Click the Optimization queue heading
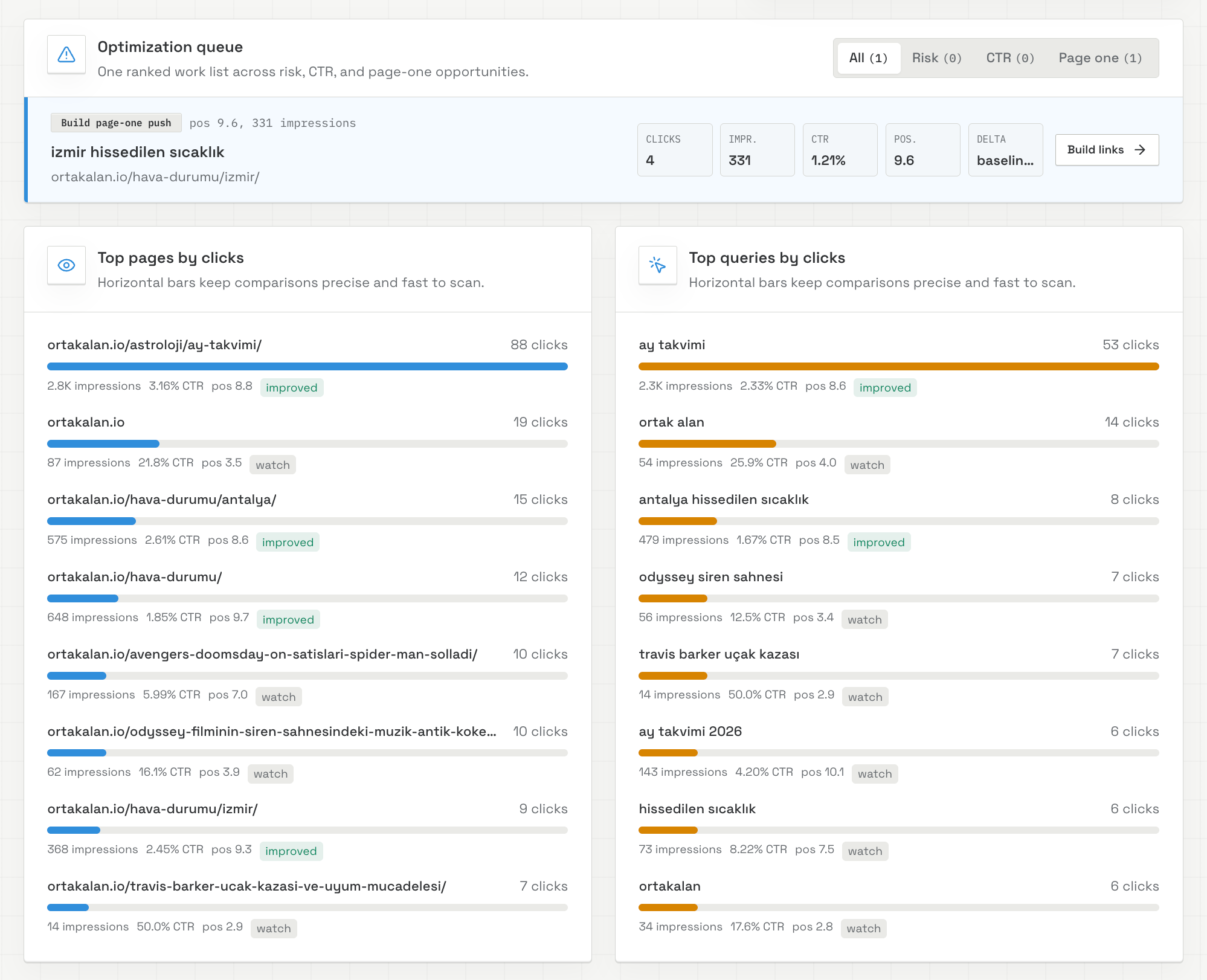The width and height of the screenshot is (1207, 980). 170,47
